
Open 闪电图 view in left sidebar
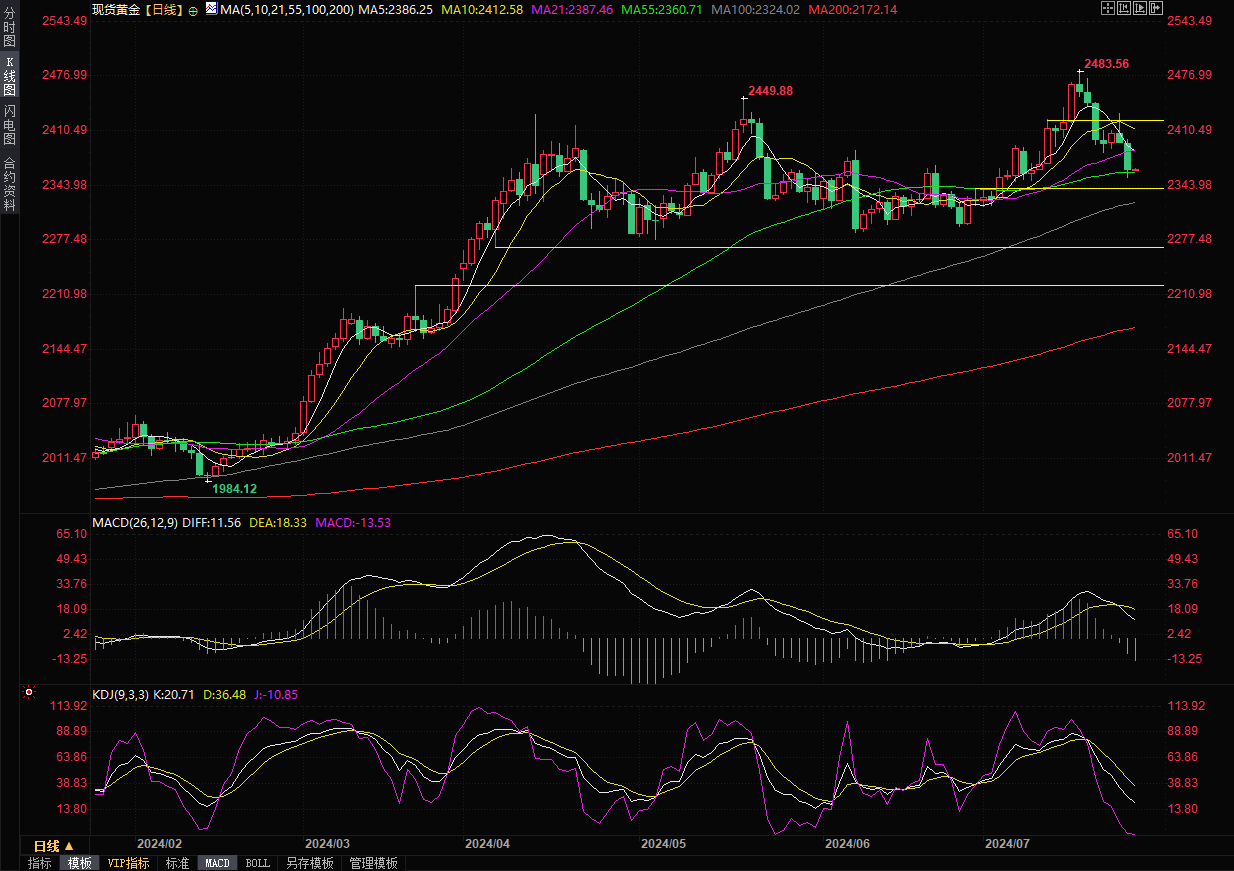(9, 124)
